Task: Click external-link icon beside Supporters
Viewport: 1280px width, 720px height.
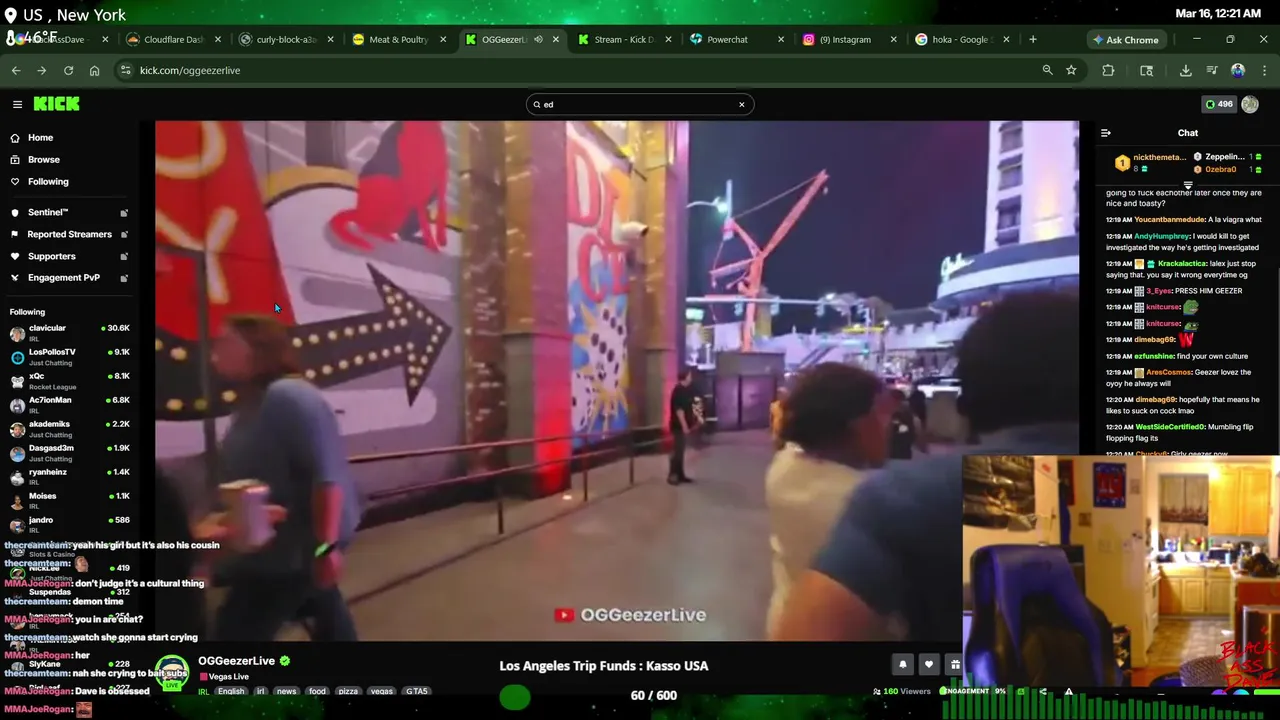Action: [x=124, y=257]
